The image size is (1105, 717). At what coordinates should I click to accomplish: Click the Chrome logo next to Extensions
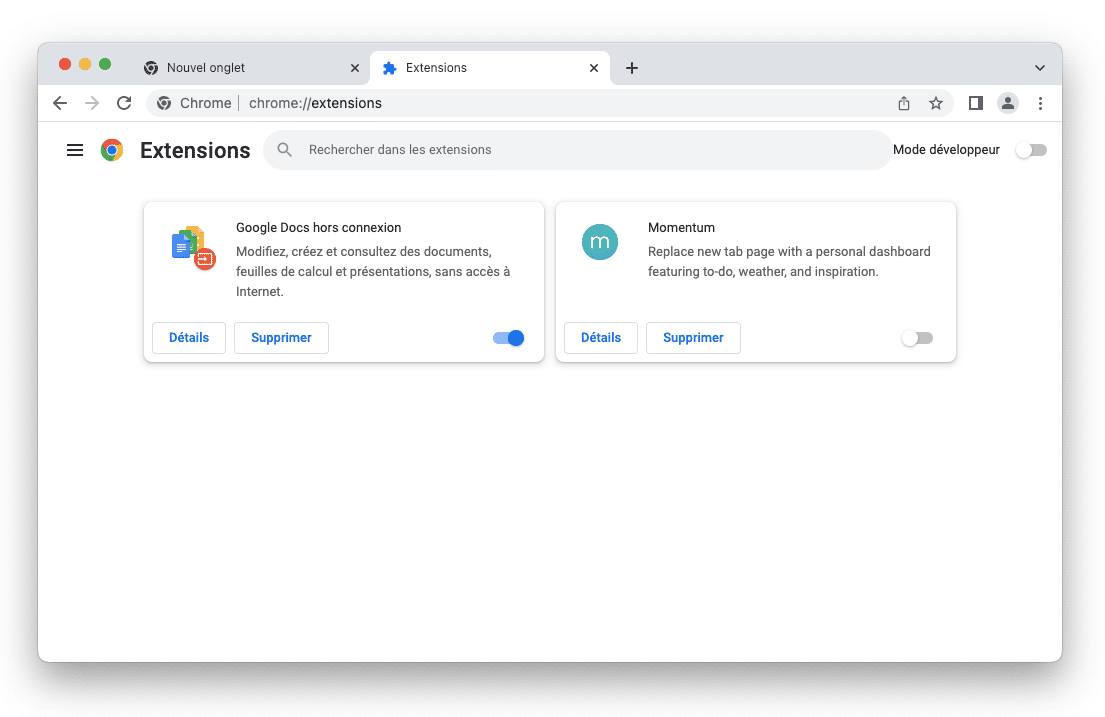(x=111, y=150)
